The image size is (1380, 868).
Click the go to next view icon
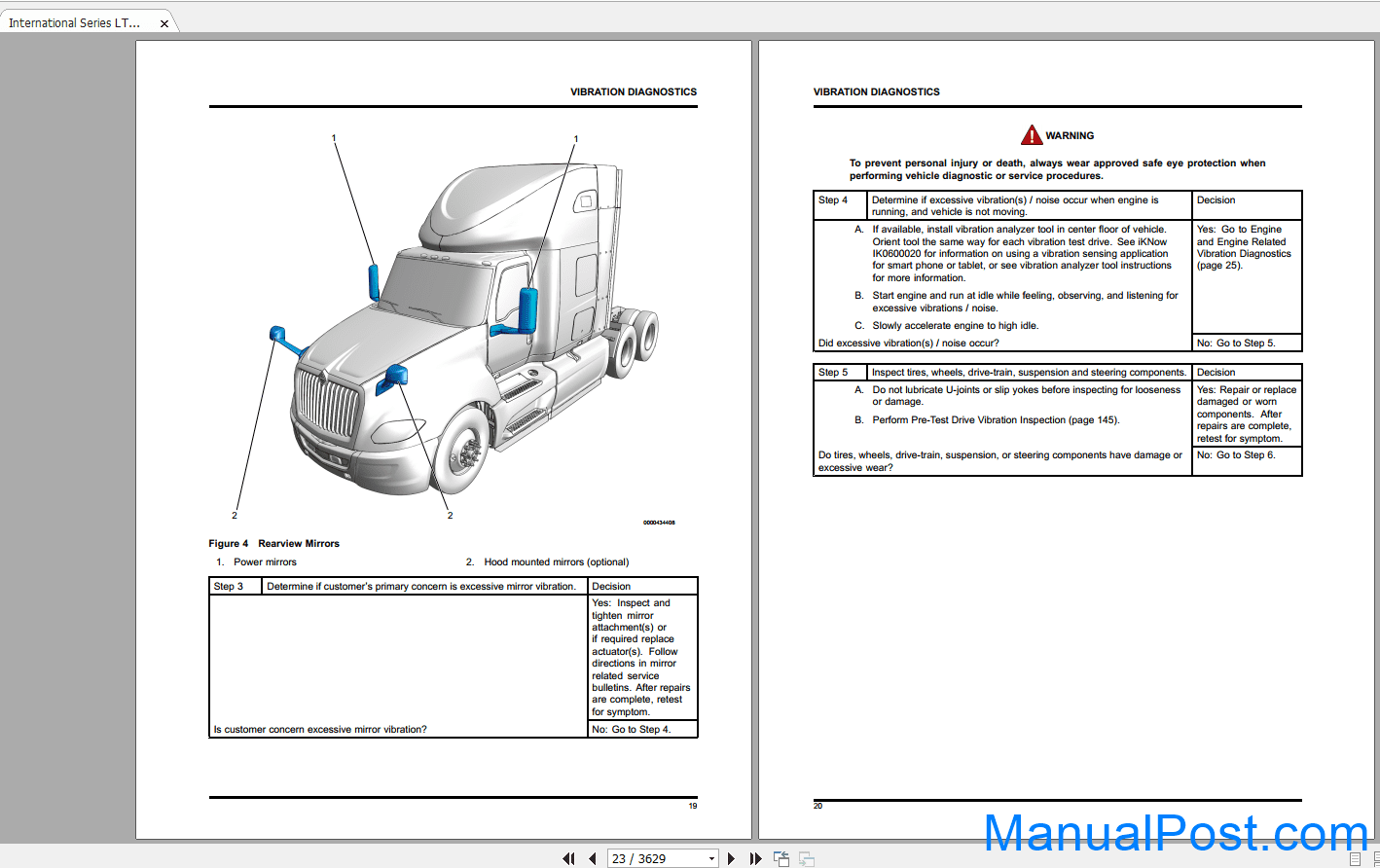point(807,858)
